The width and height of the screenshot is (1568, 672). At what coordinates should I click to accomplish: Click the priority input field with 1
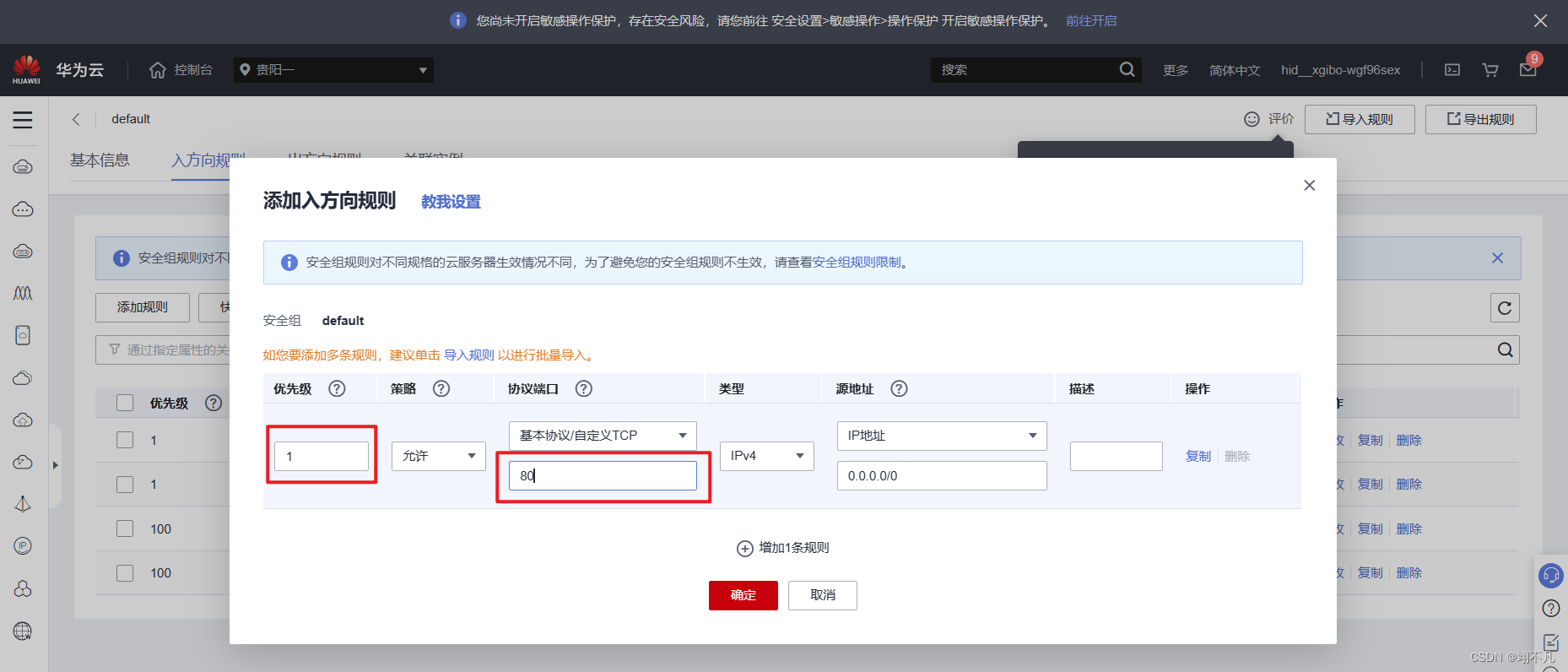[x=322, y=456]
